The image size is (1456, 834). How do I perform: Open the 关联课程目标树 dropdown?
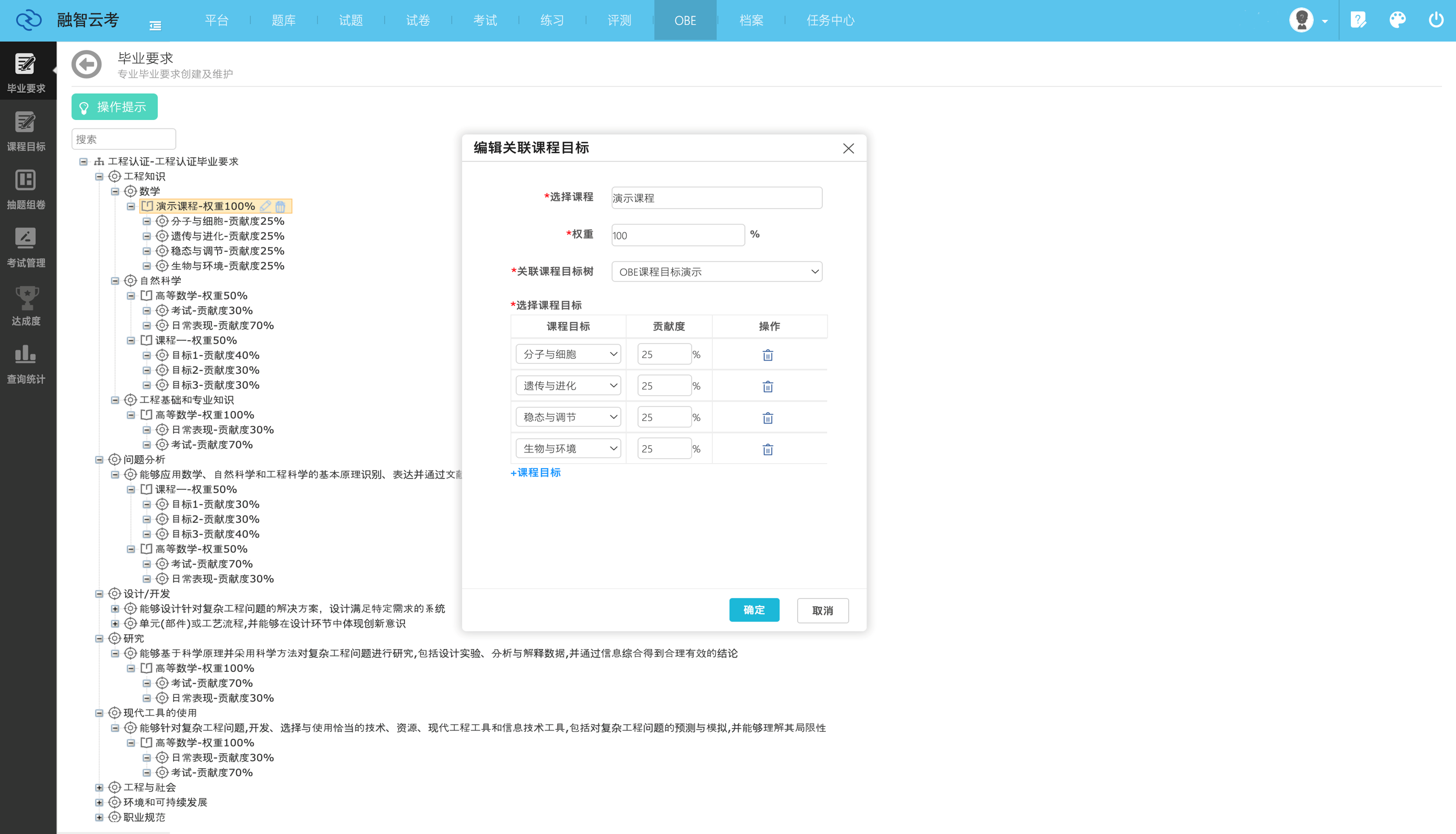716,272
